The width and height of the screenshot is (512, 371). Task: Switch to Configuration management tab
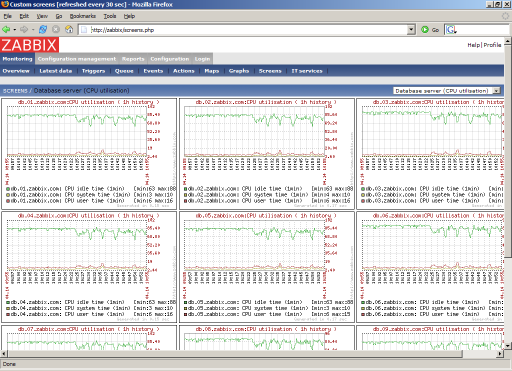point(77,59)
